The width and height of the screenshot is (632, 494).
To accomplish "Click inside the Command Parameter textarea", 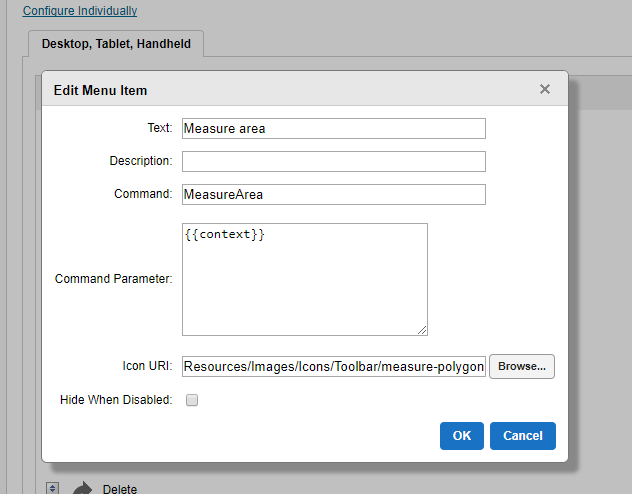I will pyautogui.click(x=305, y=279).
